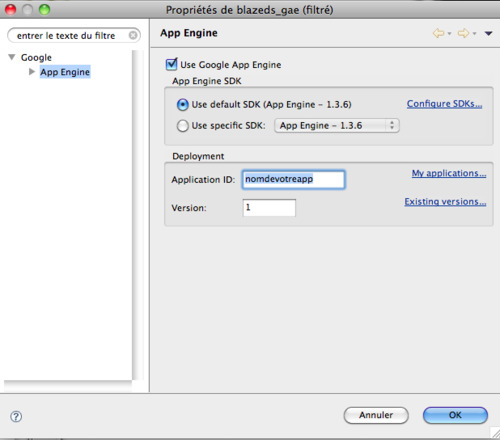Expand the App Engine tree node

[32, 72]
